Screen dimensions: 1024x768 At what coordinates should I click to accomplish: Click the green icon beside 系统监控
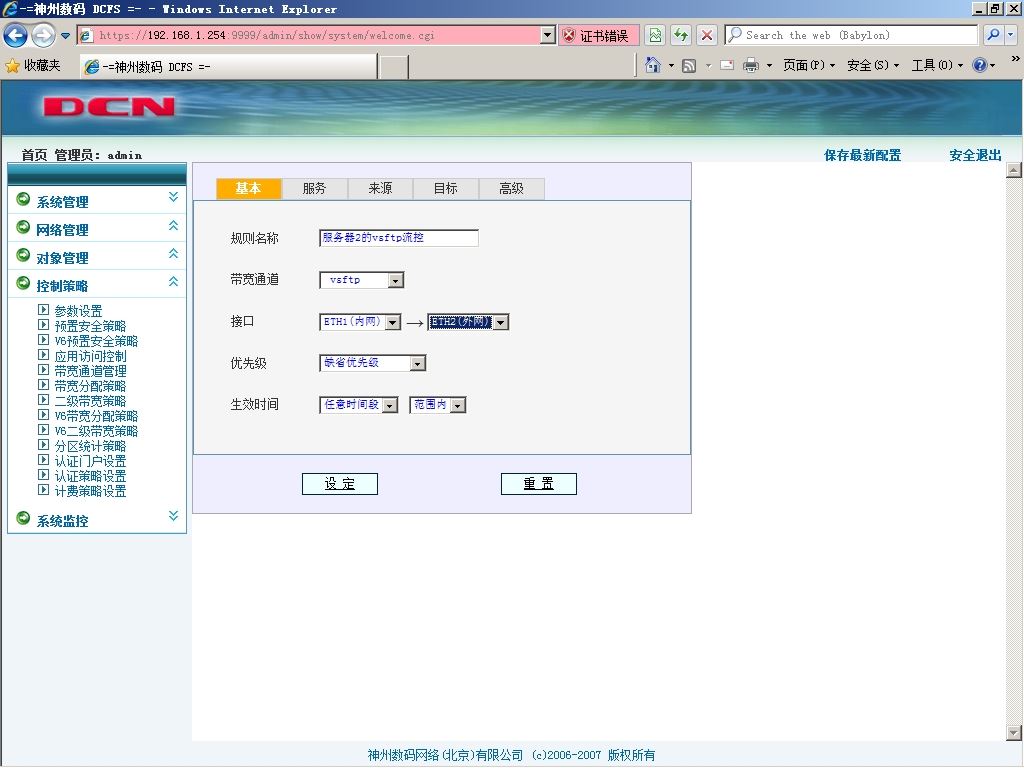24,518
